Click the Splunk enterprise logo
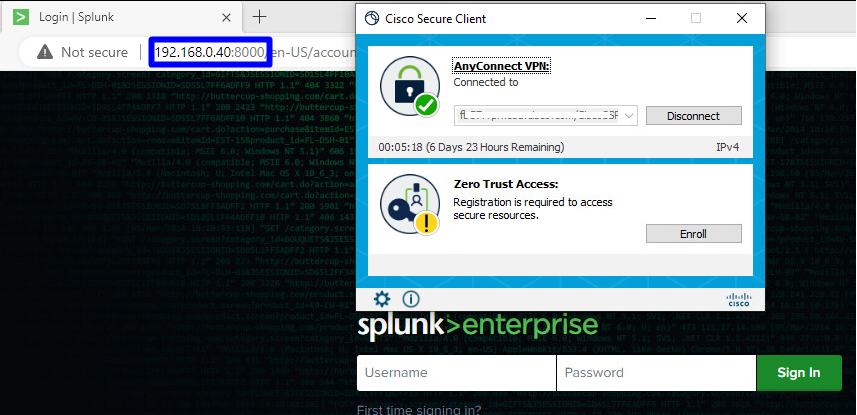This screenshot has height=415, width=857. pos(478,326)
